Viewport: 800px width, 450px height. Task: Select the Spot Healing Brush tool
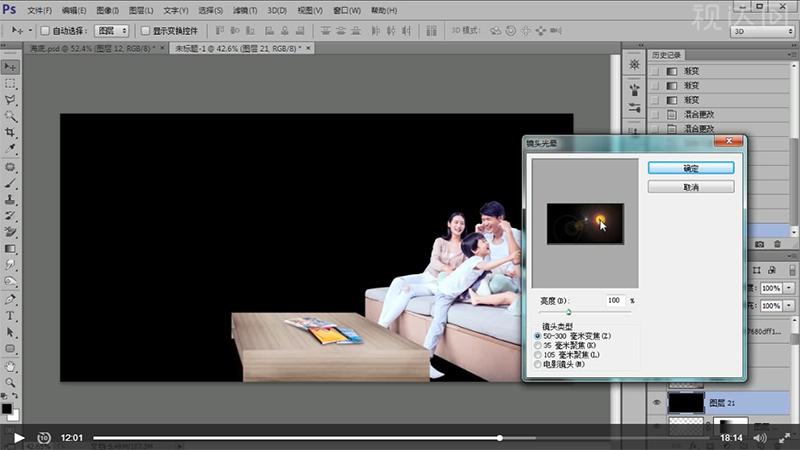(x=10, y=167)
